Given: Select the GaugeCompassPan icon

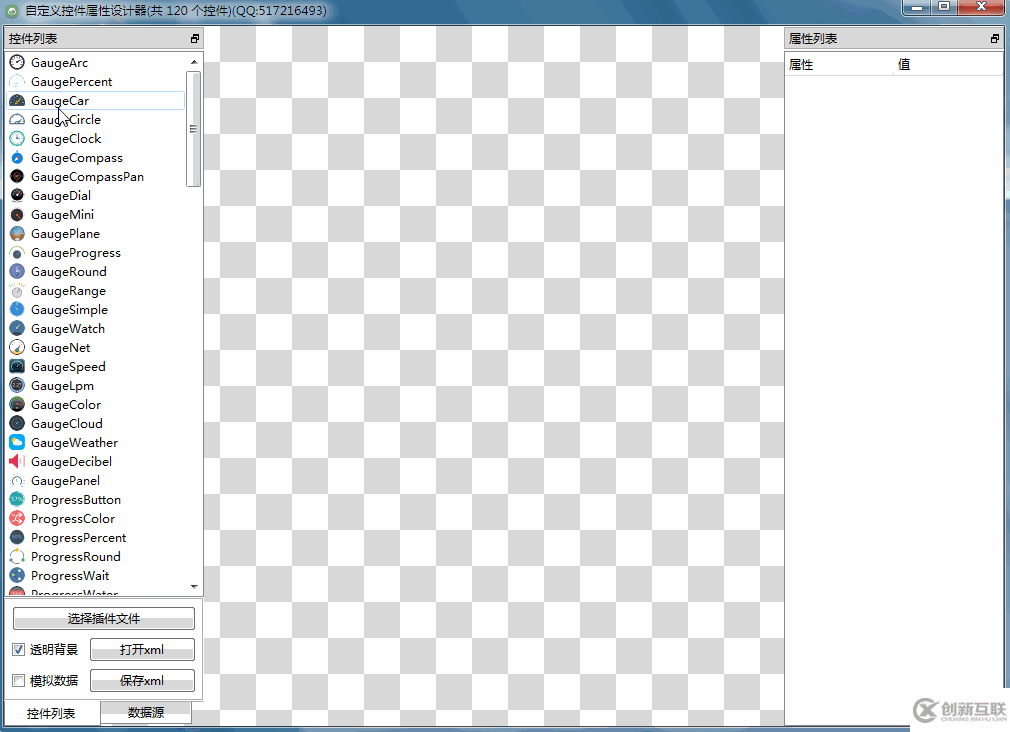Looking at the screenshot, I should point(17,177).
